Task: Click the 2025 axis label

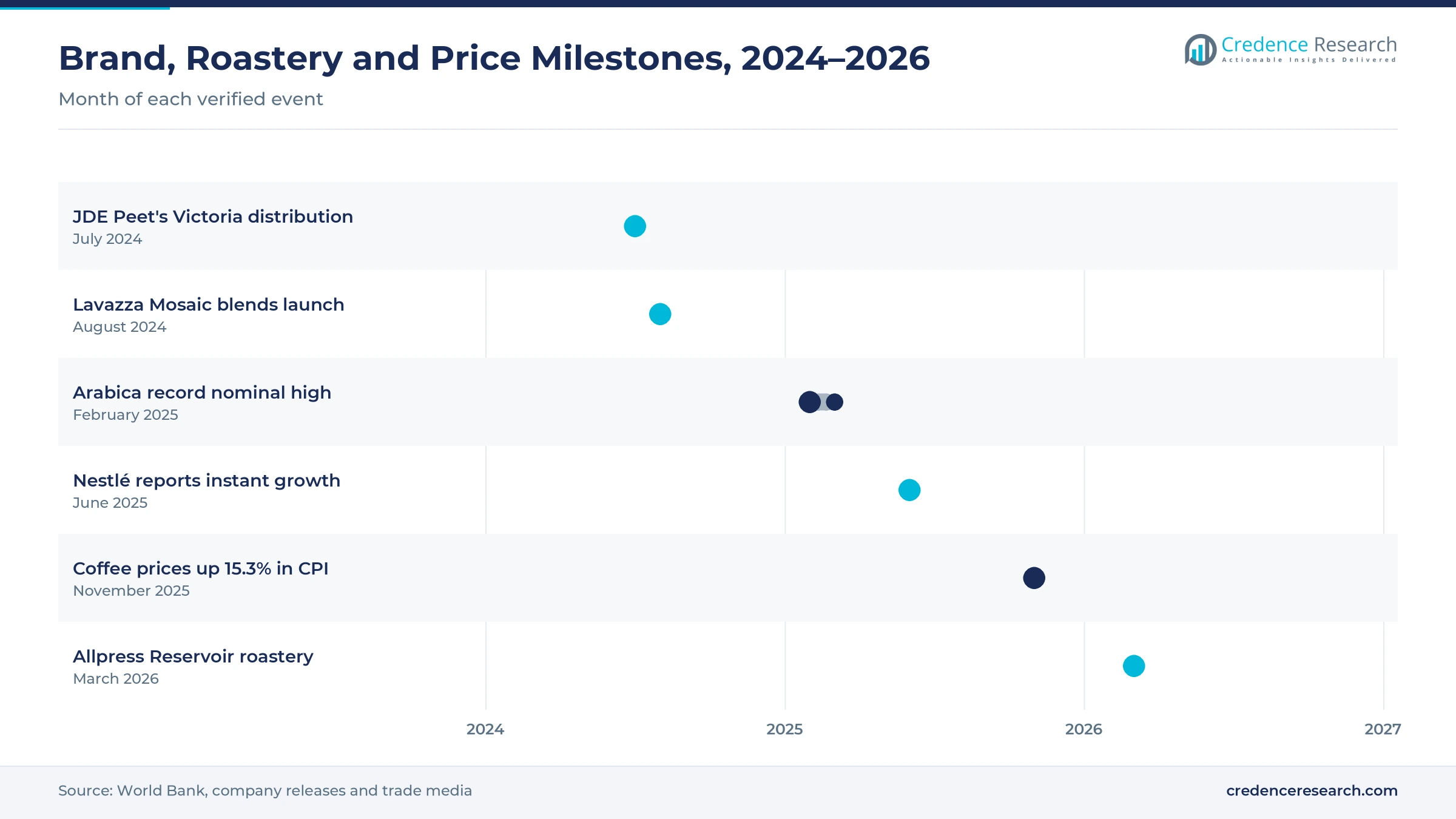Action: (784, 729)
